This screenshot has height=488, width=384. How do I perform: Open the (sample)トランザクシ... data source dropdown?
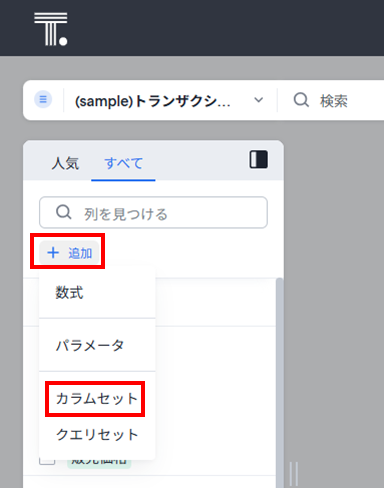169,101
